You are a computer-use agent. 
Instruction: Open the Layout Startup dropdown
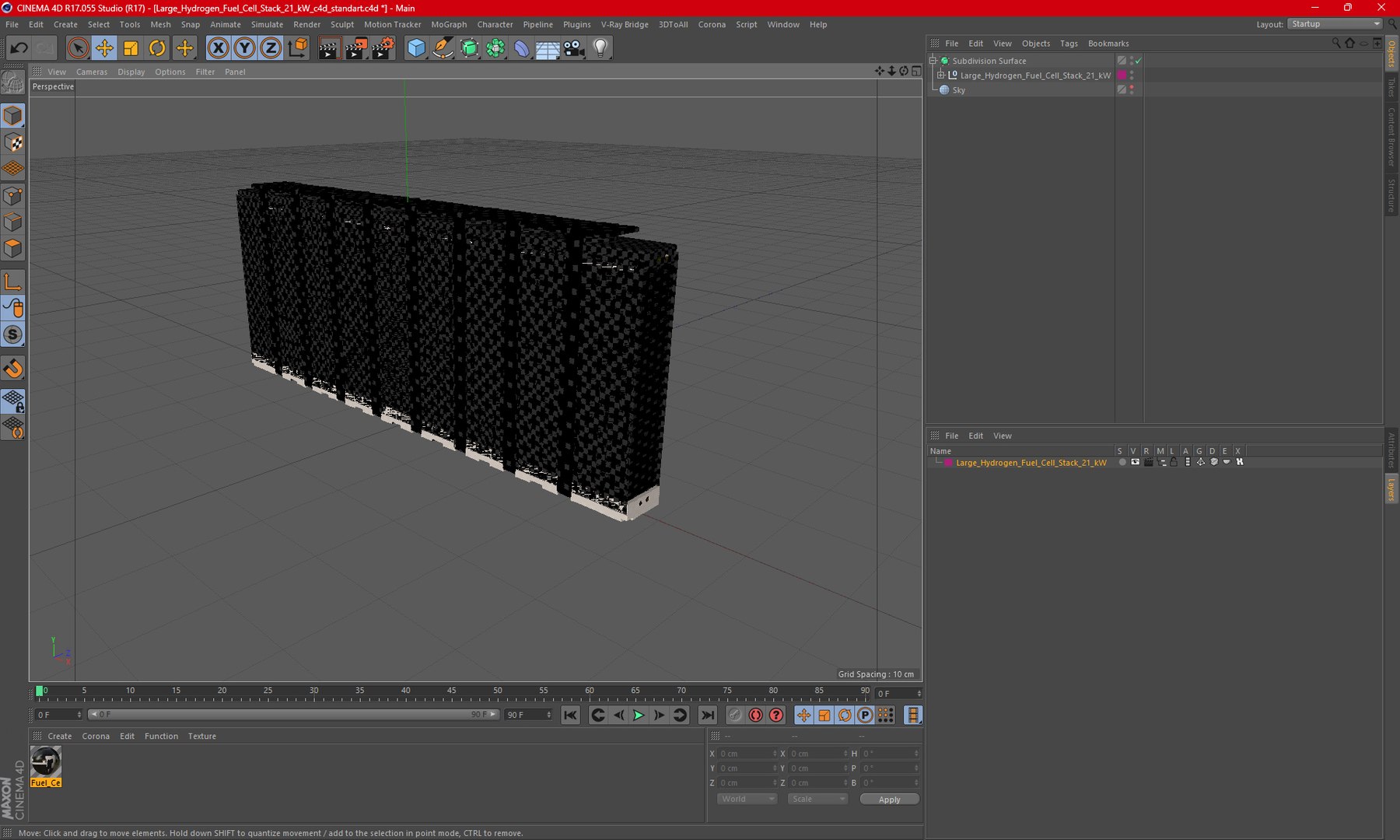pos(1335,24)
